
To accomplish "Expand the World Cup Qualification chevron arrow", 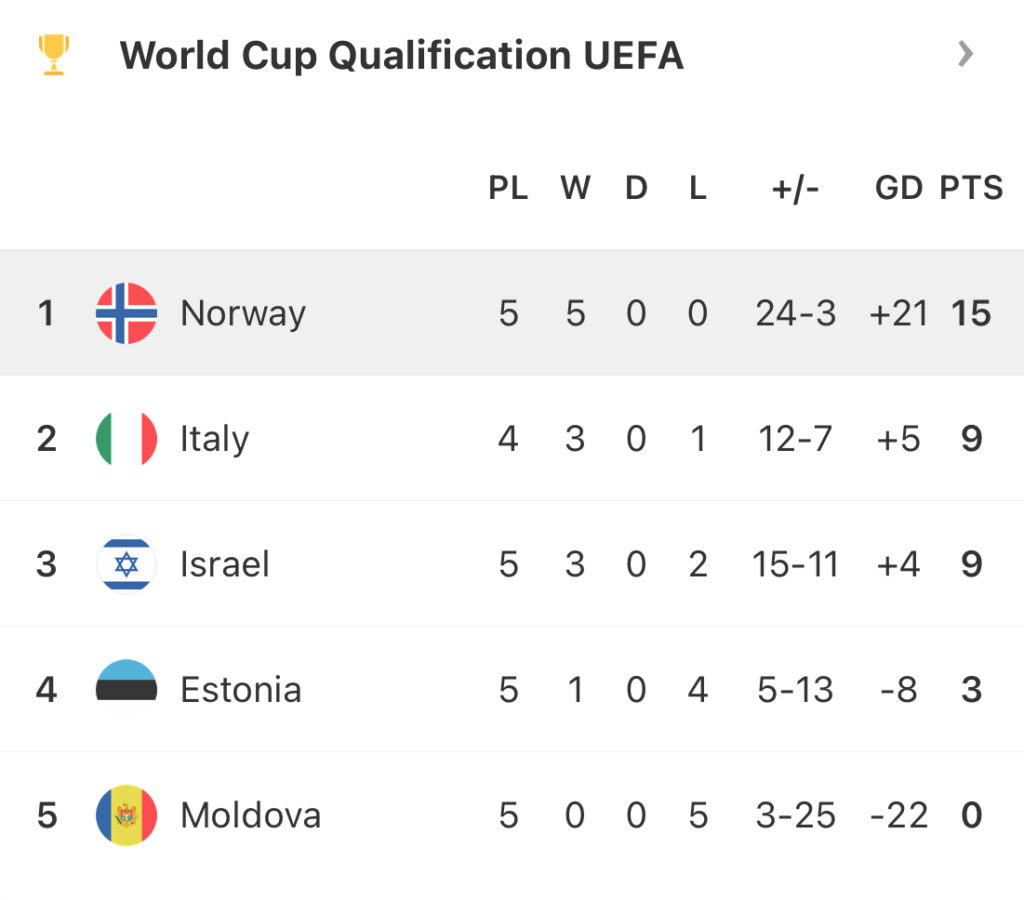I will pyautogui.click(x=965, y=54).
